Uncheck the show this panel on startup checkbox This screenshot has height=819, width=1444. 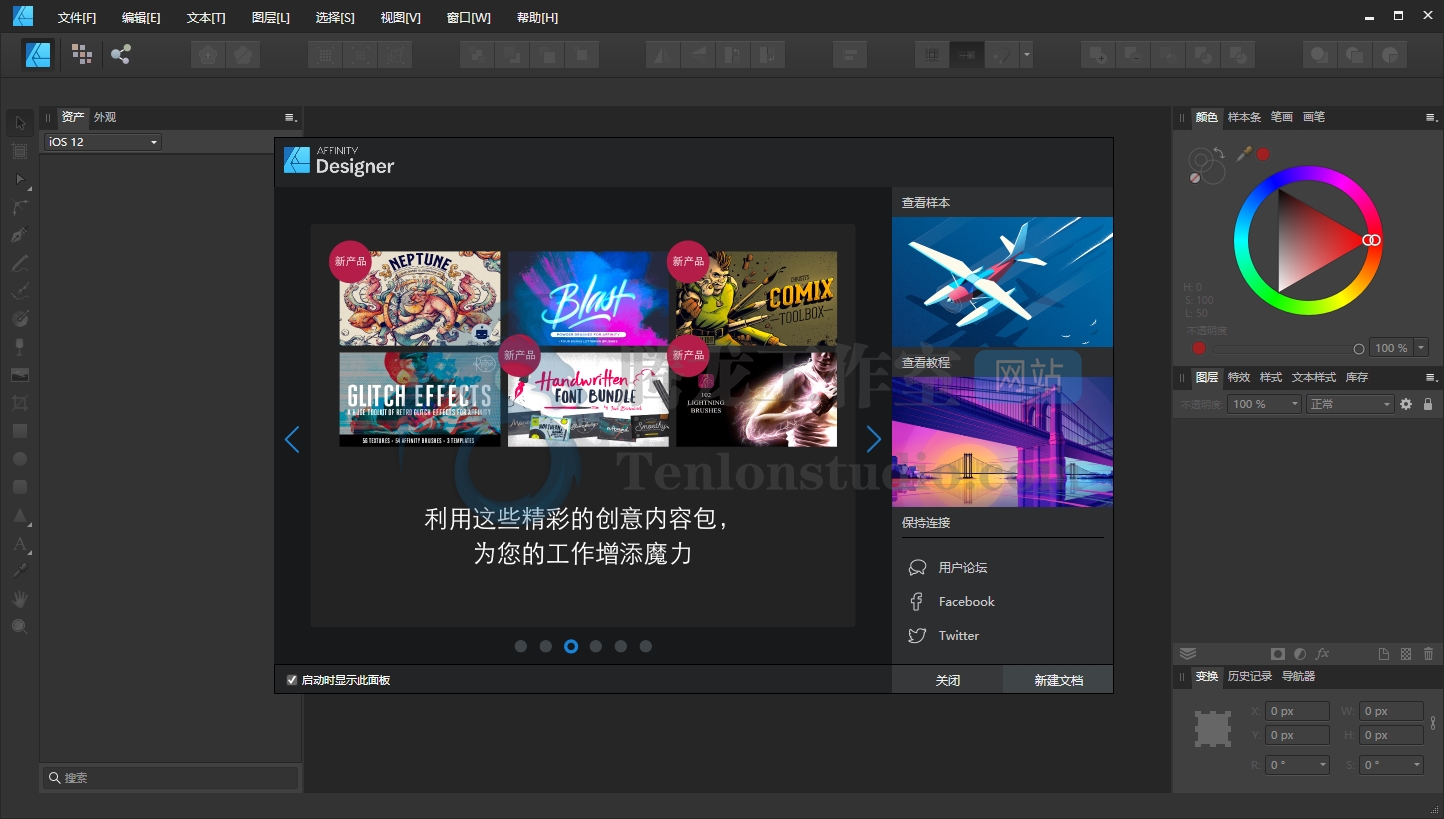point(292,680)
